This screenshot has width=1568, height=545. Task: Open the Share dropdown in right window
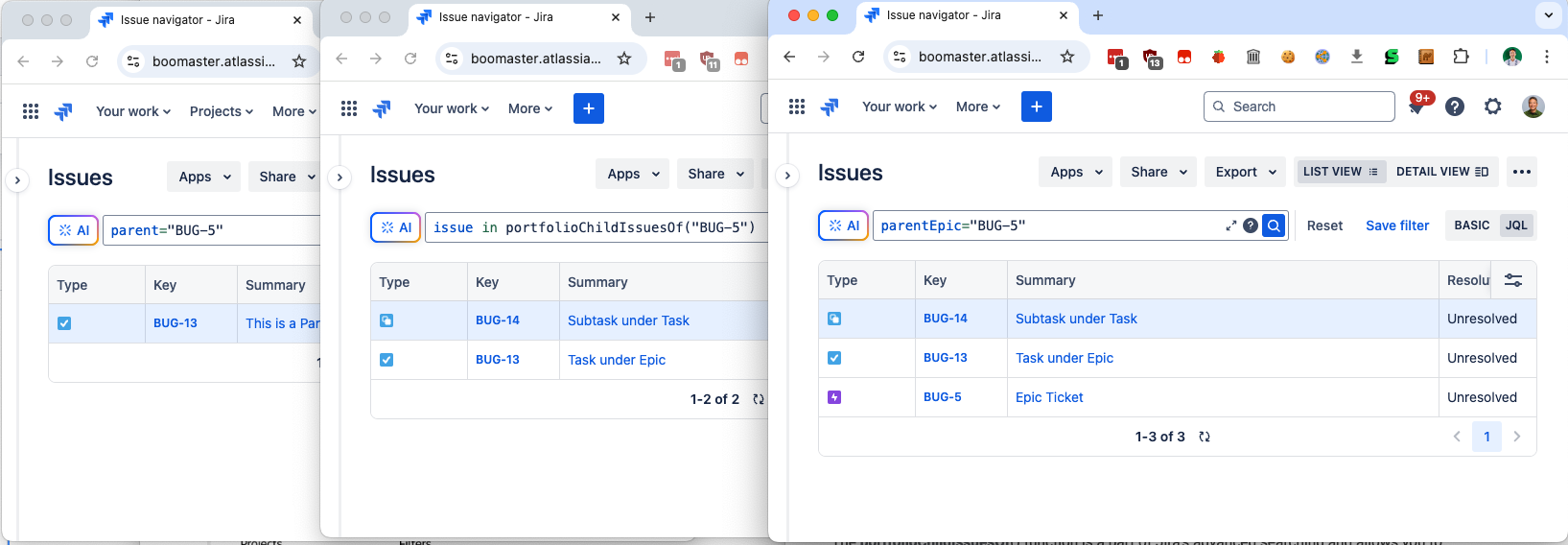coord(1158,172)
